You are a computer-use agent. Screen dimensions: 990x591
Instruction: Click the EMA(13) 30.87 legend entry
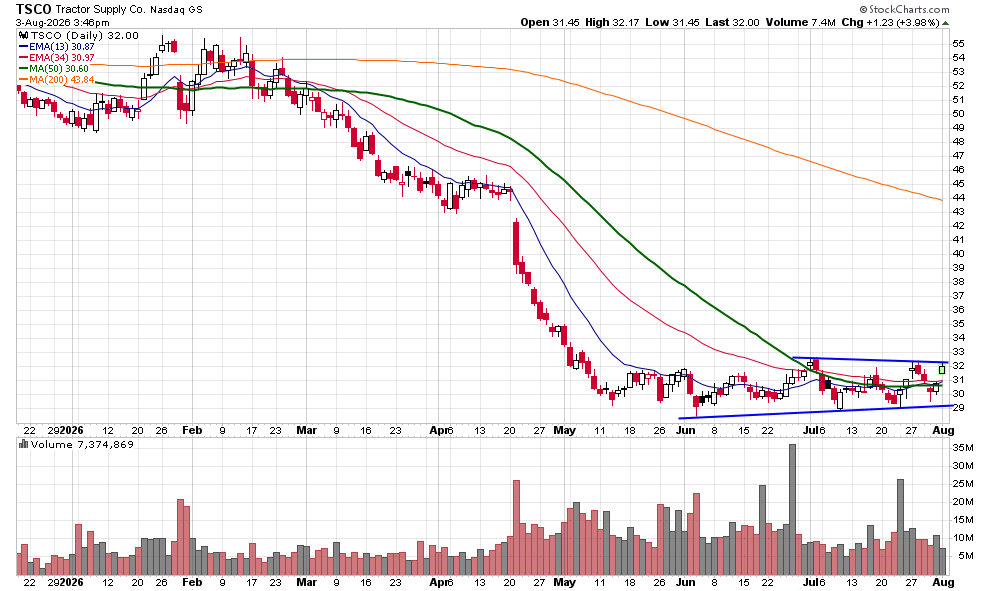(x=61, y=47)
